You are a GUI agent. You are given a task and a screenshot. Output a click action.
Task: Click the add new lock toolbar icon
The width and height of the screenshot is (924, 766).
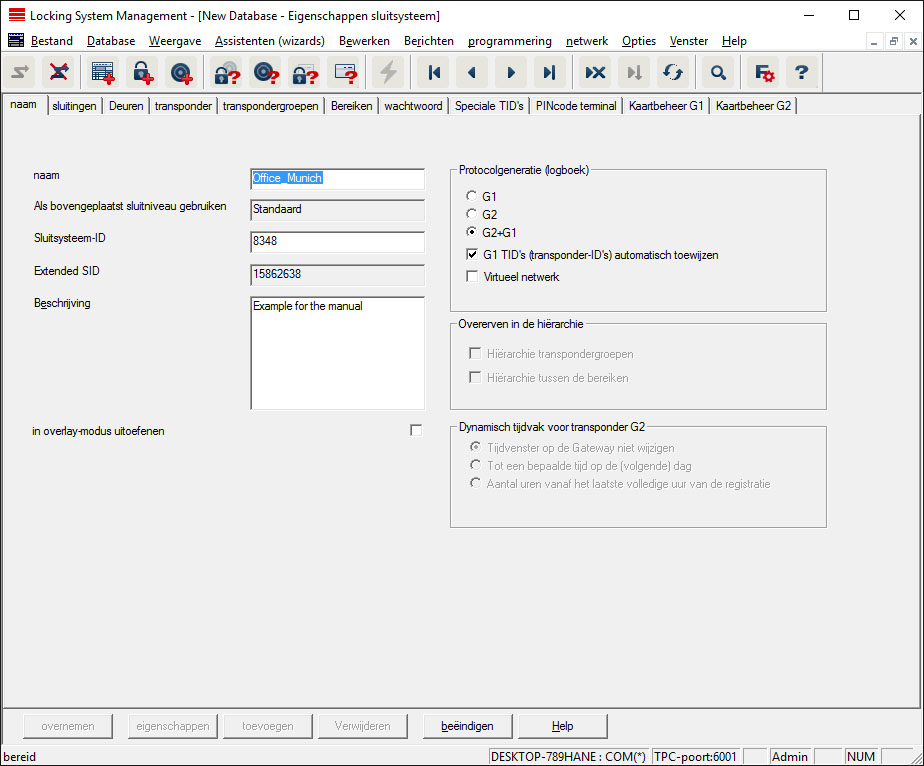[x=141, y=72]
